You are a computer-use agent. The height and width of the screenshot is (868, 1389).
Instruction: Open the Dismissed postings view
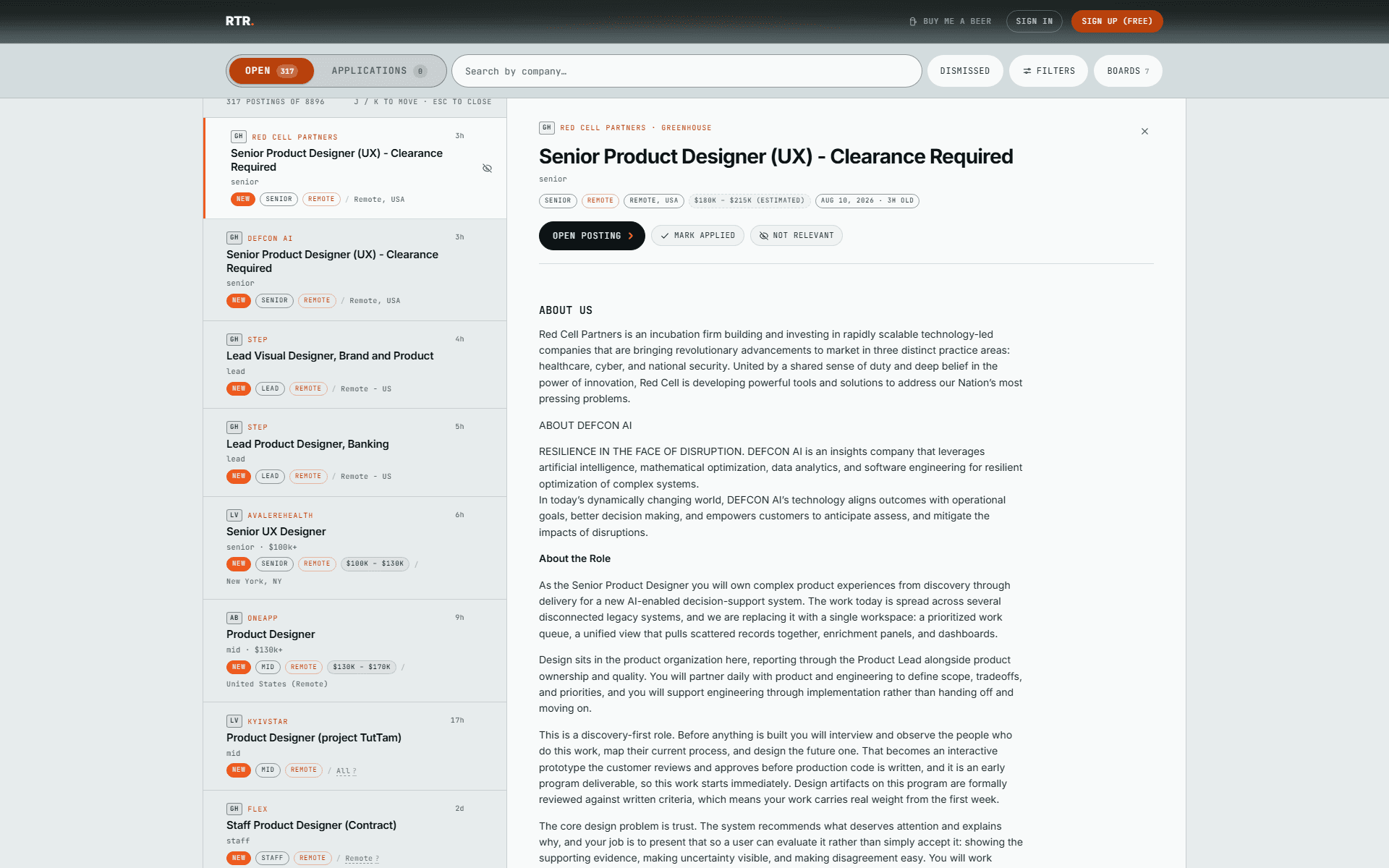(965, 71)
